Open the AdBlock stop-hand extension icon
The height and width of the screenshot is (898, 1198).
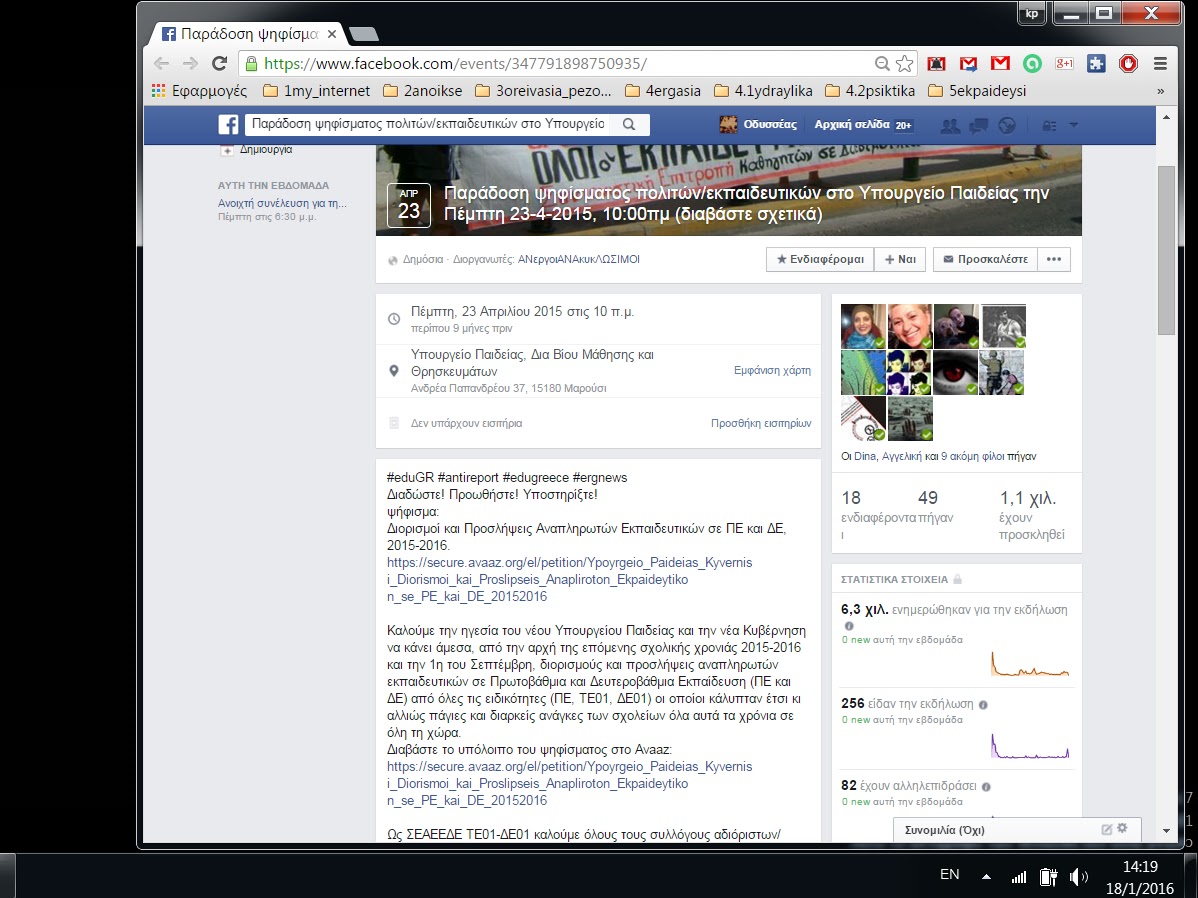[1128, 63]
